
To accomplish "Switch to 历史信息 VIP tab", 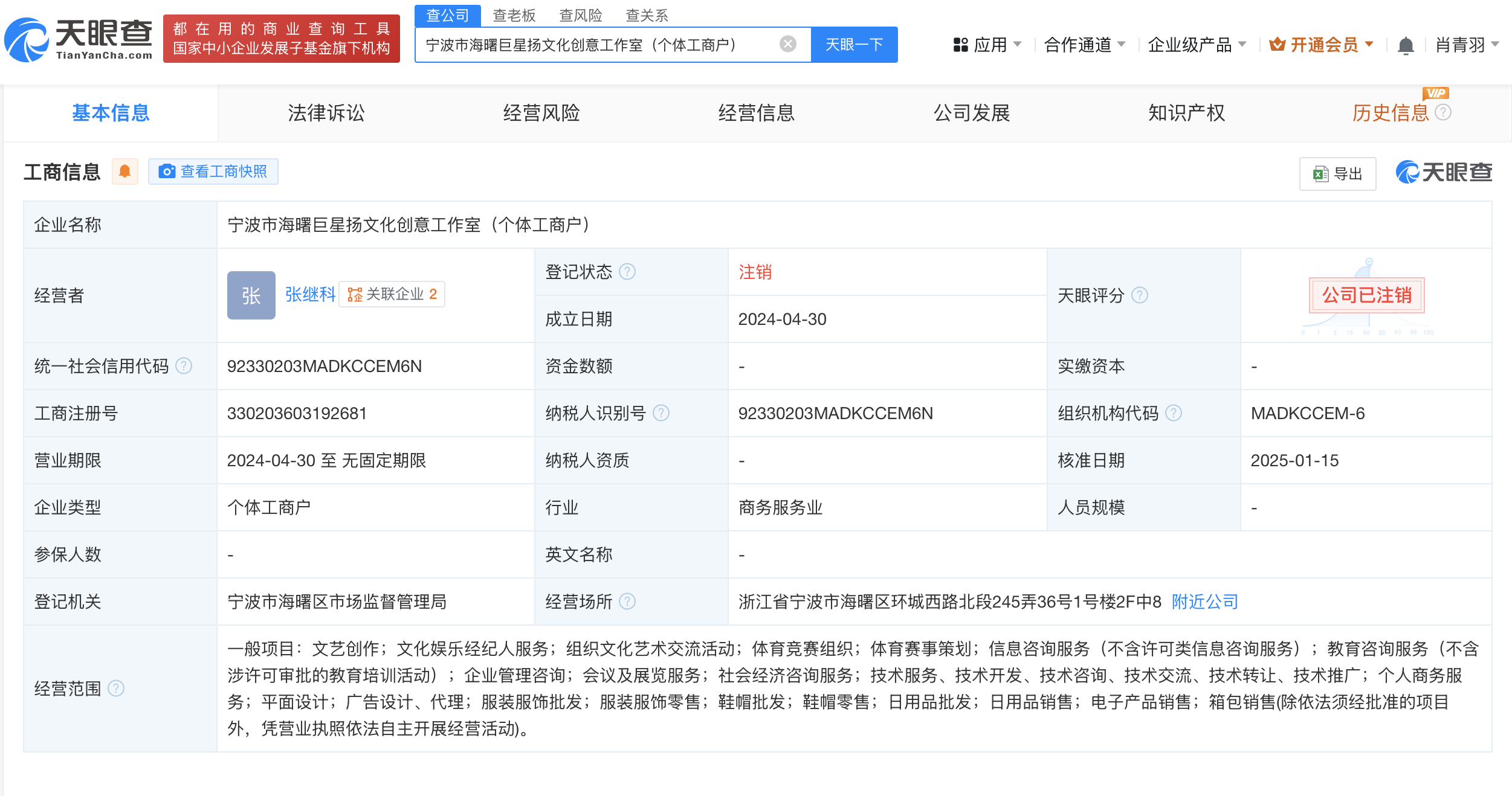I will tap(1391, 113).
